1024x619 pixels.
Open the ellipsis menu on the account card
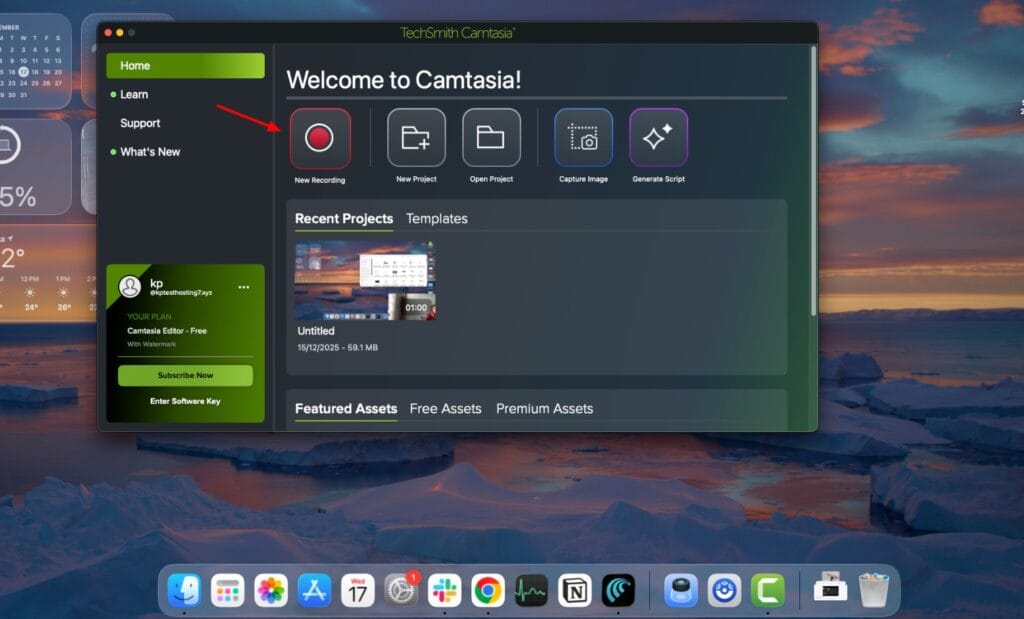coord(243,287)
